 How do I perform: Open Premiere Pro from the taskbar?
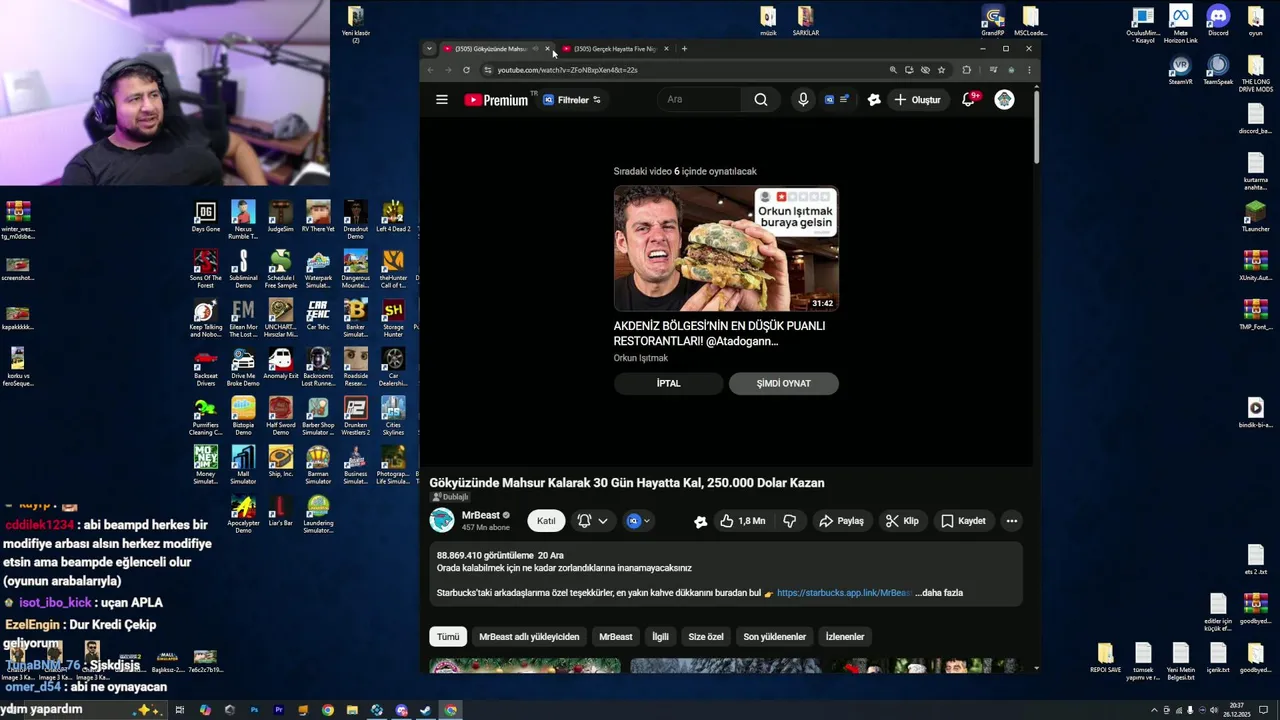(x=278, y=710)
